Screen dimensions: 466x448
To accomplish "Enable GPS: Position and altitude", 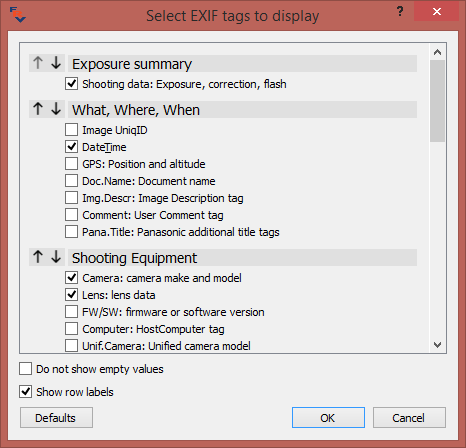I will click(72, 164).
